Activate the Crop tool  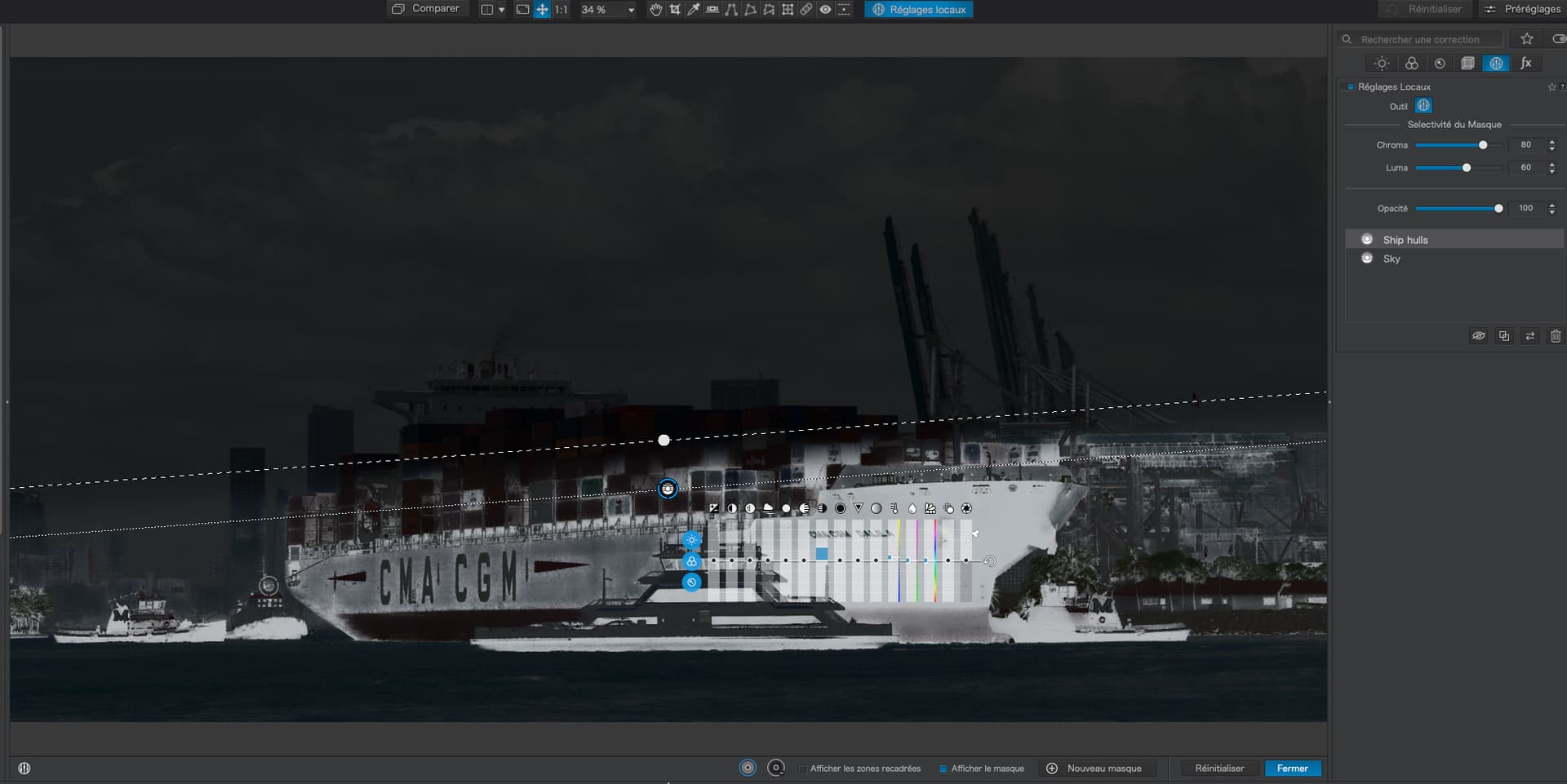pyautogui.click(x=675, y=10)
